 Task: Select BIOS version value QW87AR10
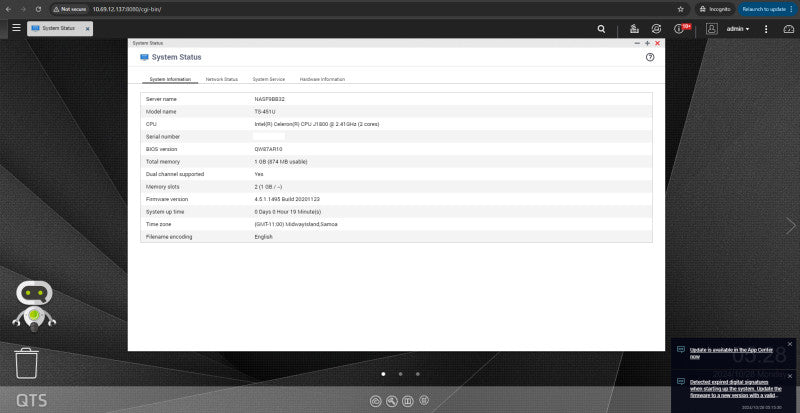268,149
